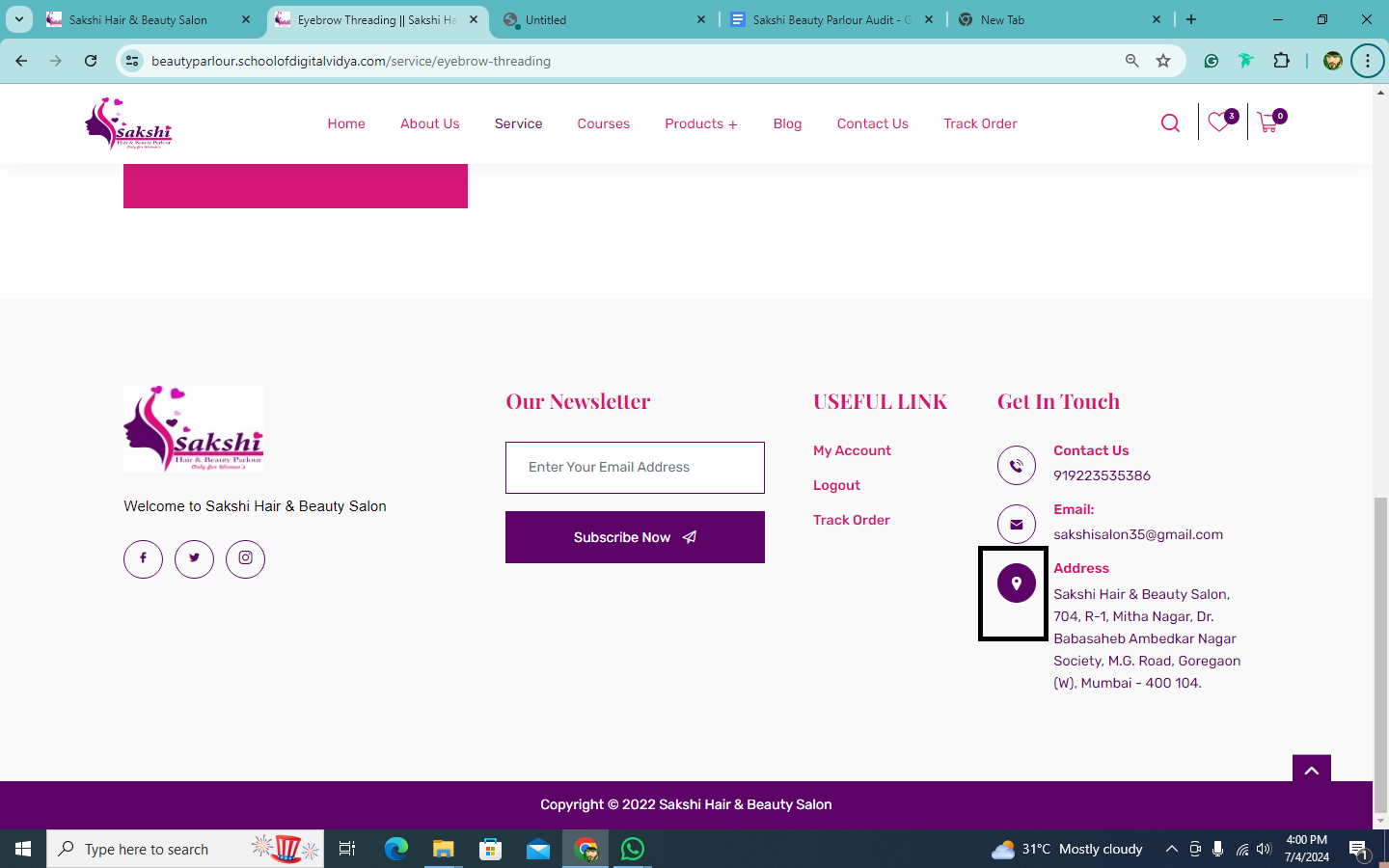Click the Subscribe Now button

click(x=635, y=537)
